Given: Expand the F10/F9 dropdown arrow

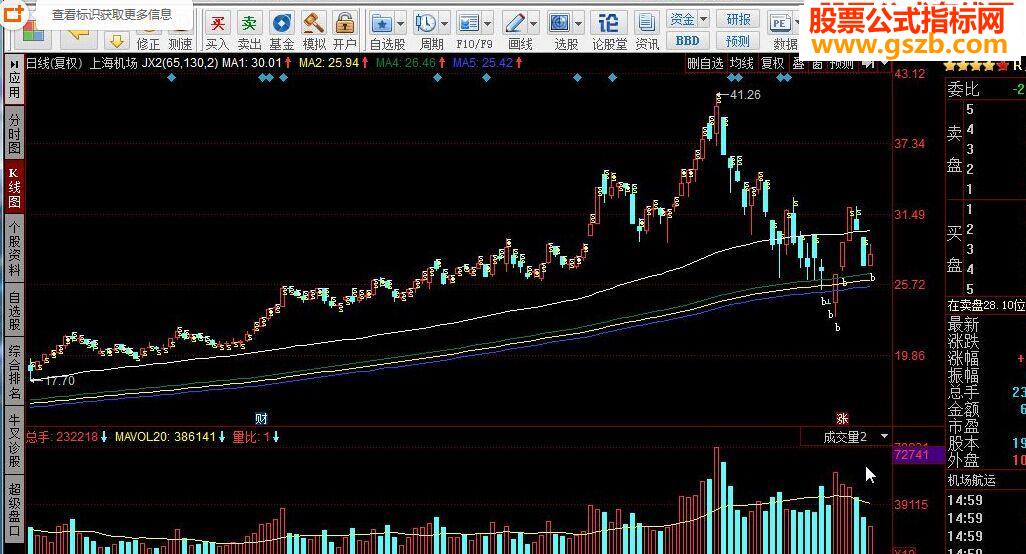Looking at the screenshot, I should coord(488,24).
